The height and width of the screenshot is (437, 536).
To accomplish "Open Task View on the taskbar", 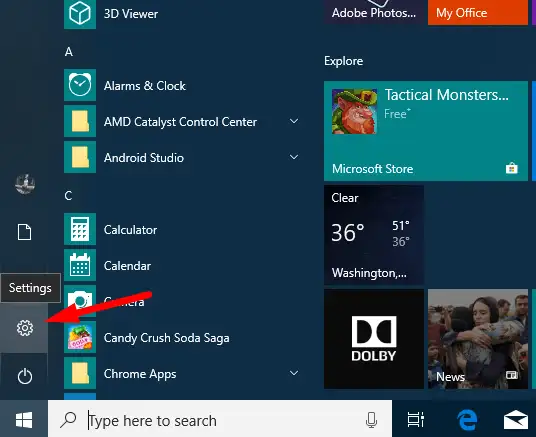I will (x=416, y=420).
